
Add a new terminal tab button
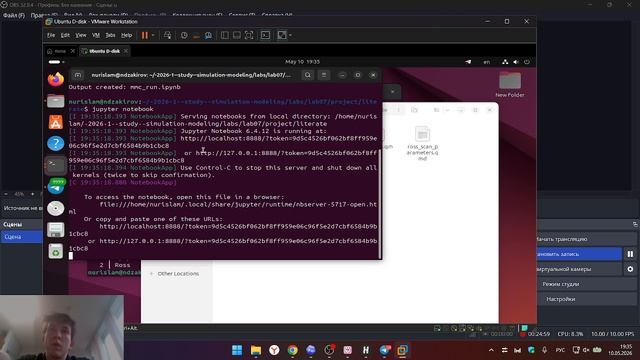(78, 75)
